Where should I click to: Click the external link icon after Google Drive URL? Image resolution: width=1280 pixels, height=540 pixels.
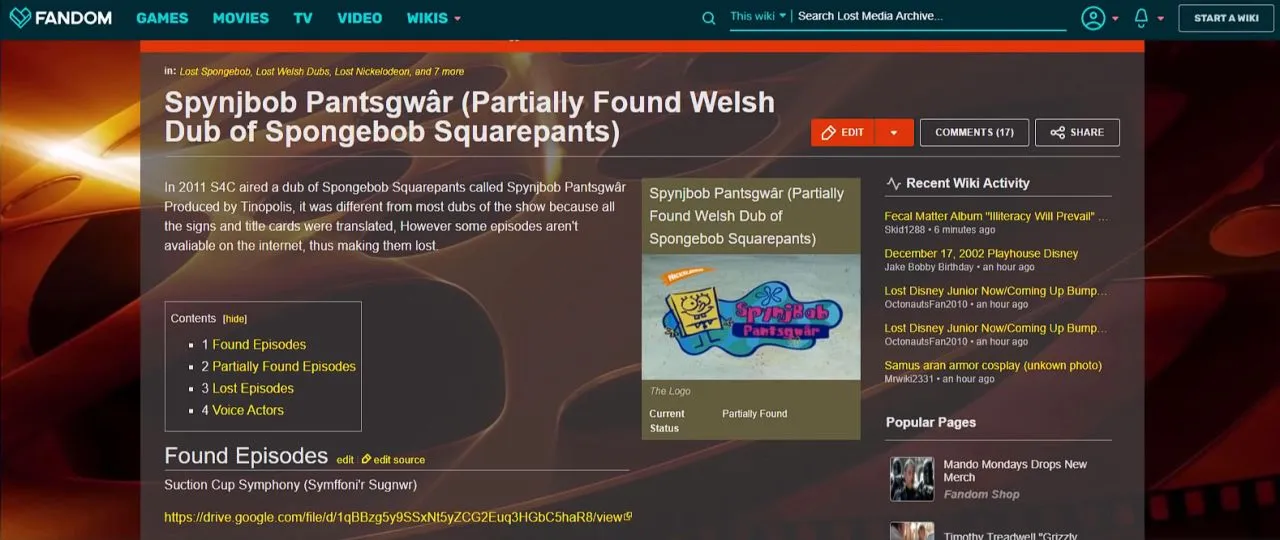628,517
